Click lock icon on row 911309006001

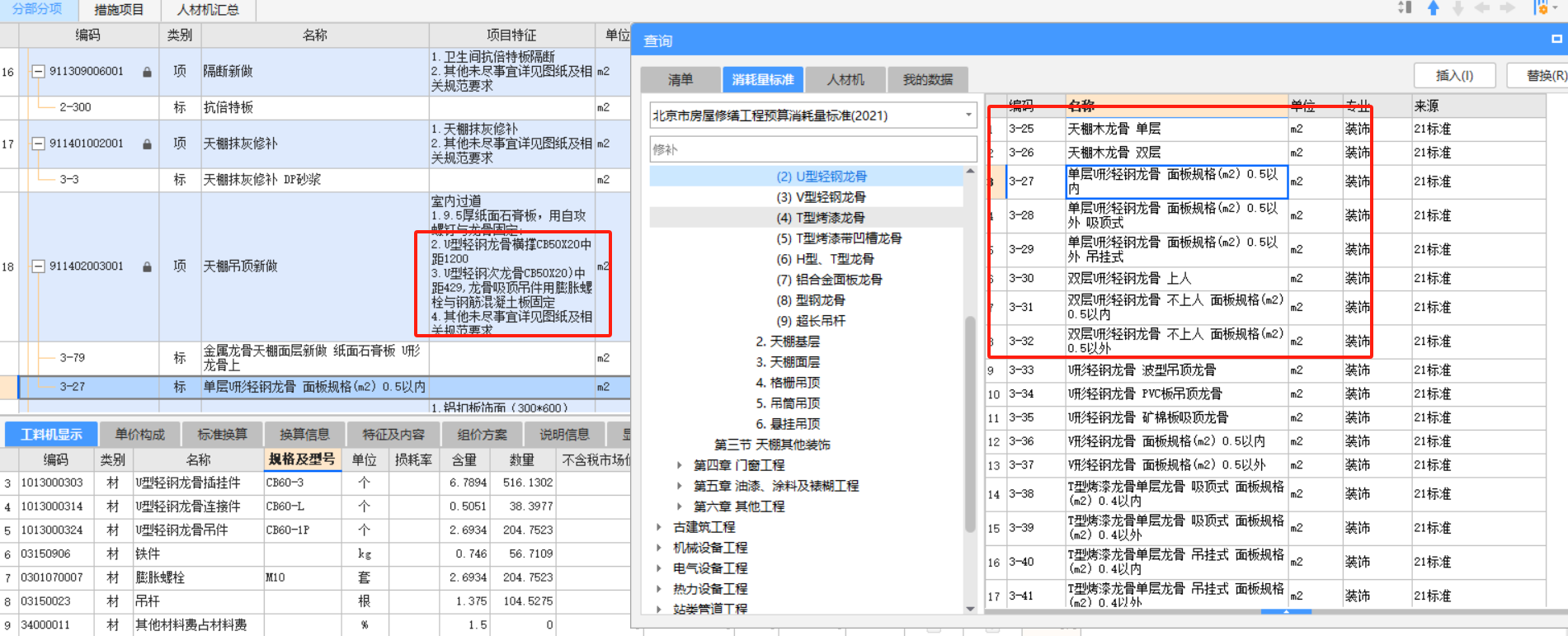pos(147,72)
